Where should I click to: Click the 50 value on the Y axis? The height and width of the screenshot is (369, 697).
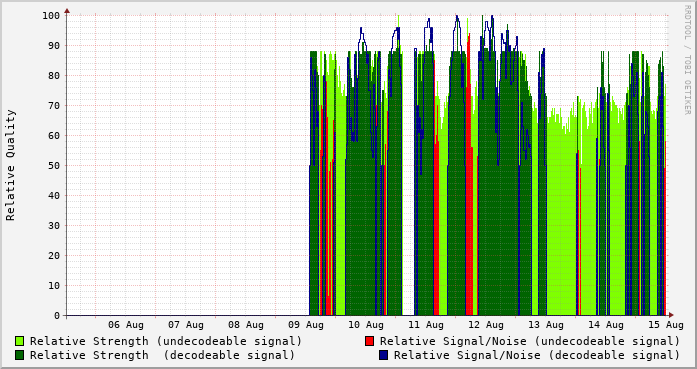pyautogui.click(x=54, y=165)
